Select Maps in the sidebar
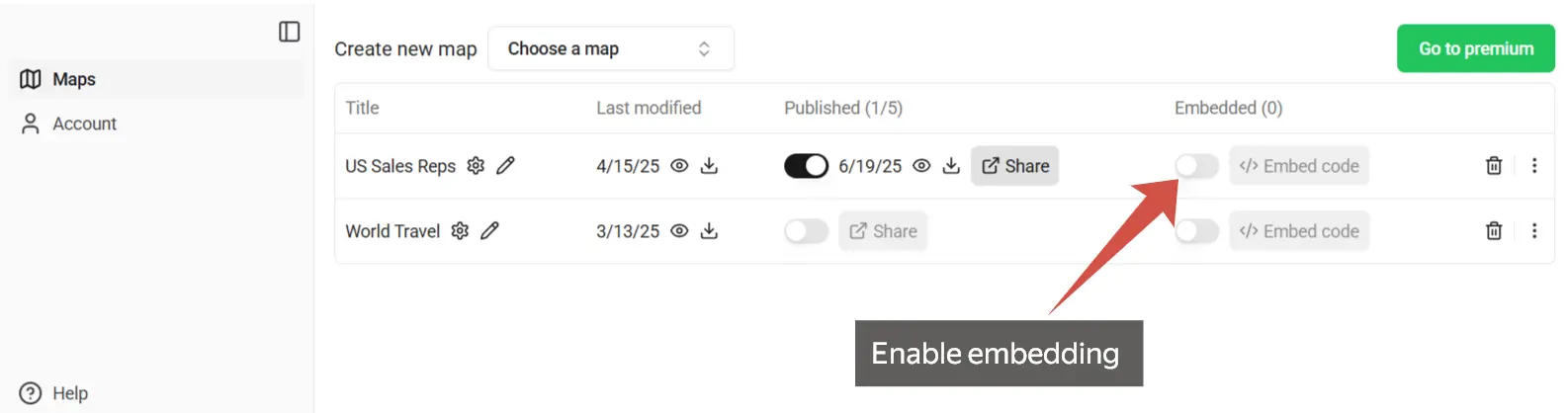This screenshot has height=413, width=1568. click(156, 79)
